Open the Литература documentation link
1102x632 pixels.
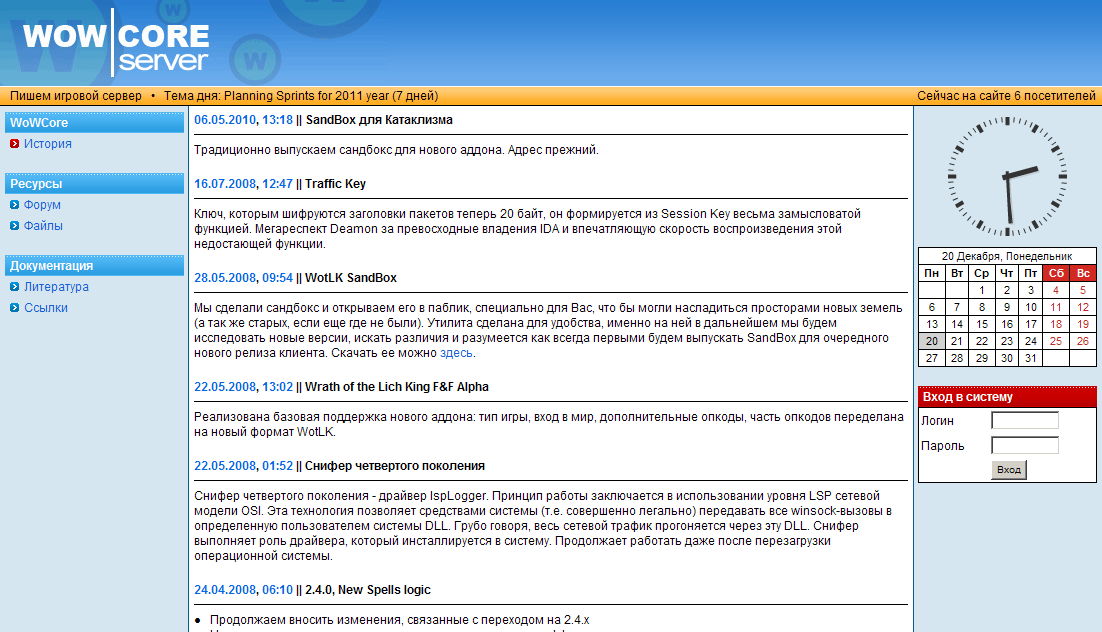coord(56,287)
